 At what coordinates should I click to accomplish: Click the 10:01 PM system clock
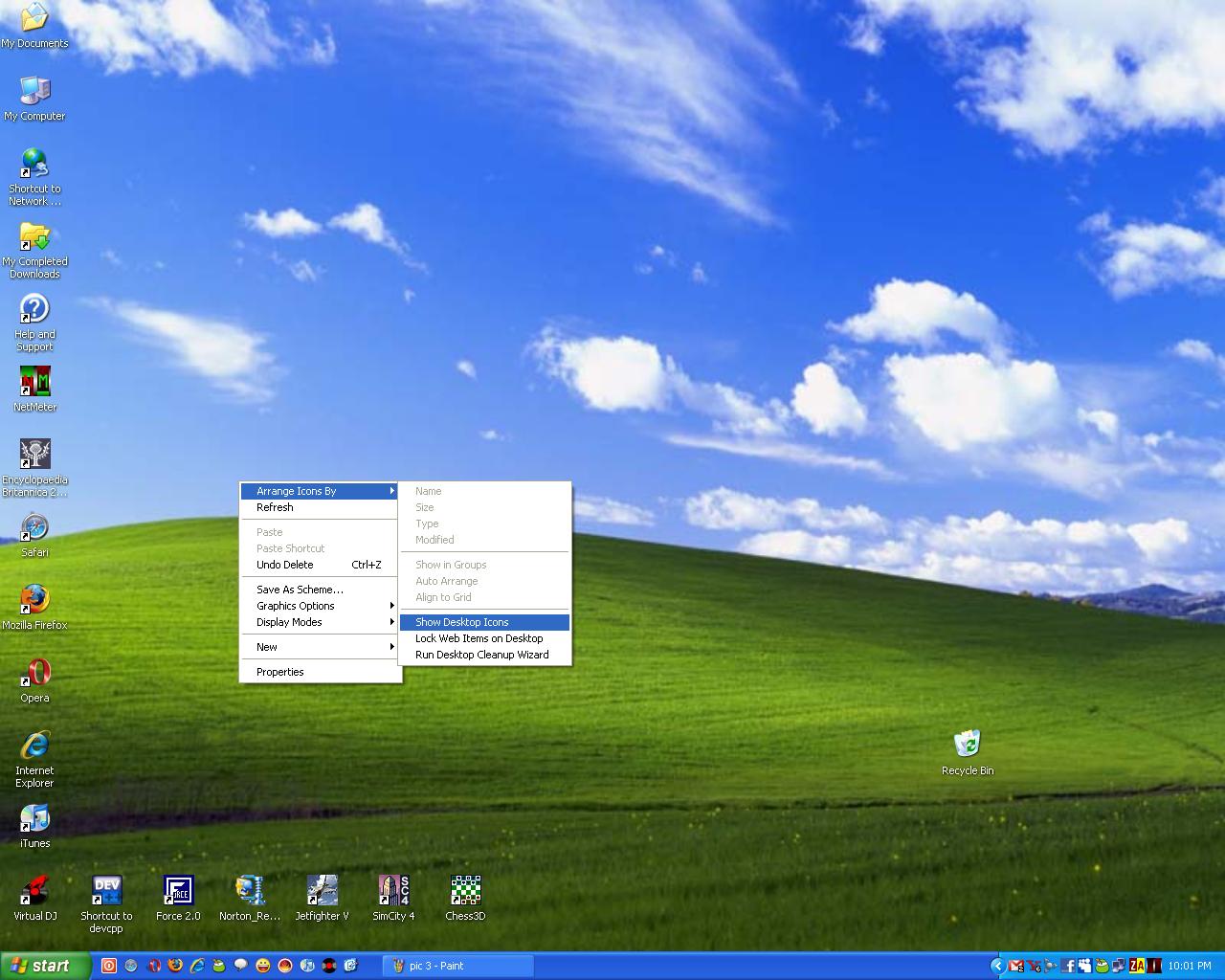coord(1190,966)
